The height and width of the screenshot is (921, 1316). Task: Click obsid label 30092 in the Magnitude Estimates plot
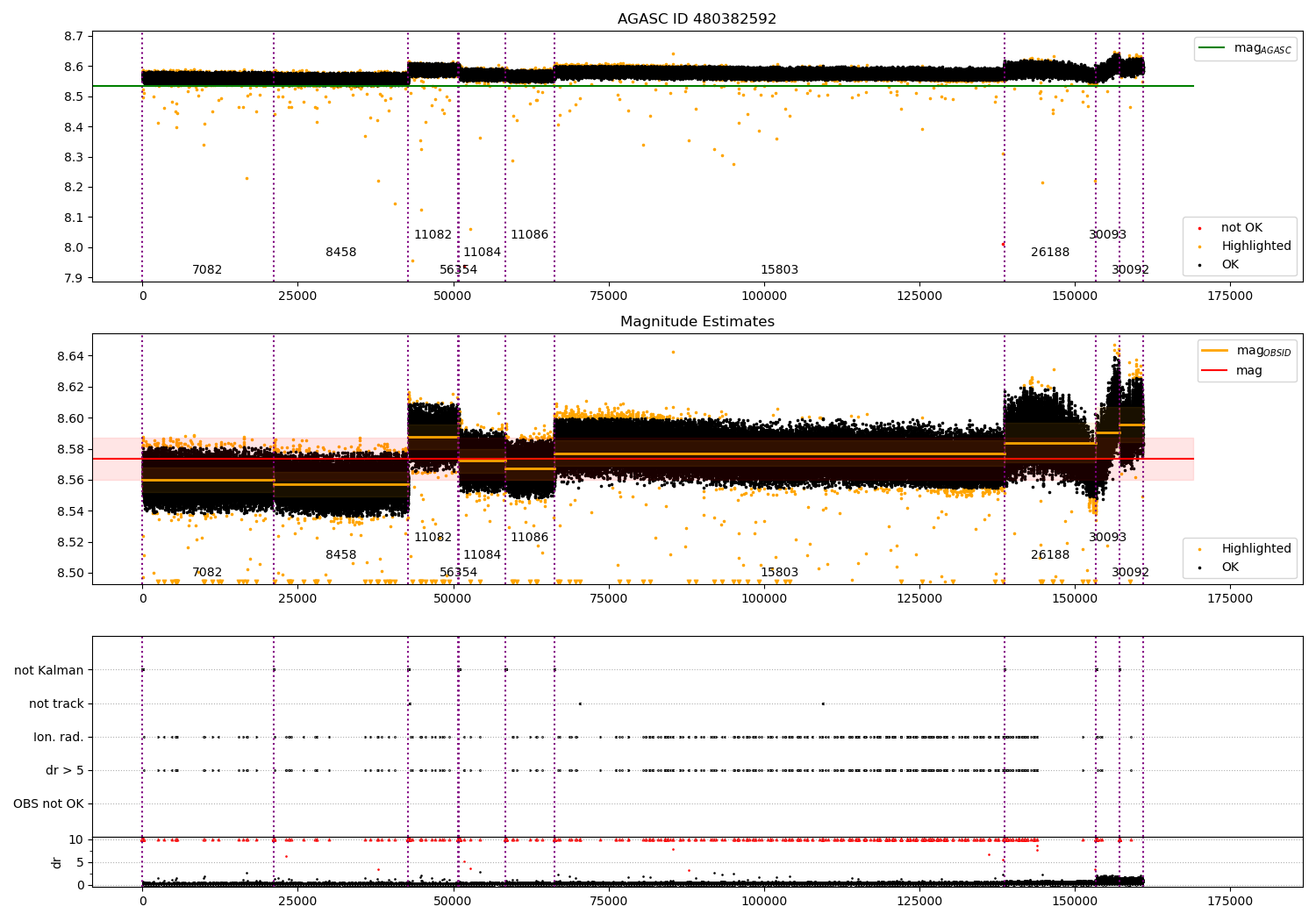point(1130,573)
